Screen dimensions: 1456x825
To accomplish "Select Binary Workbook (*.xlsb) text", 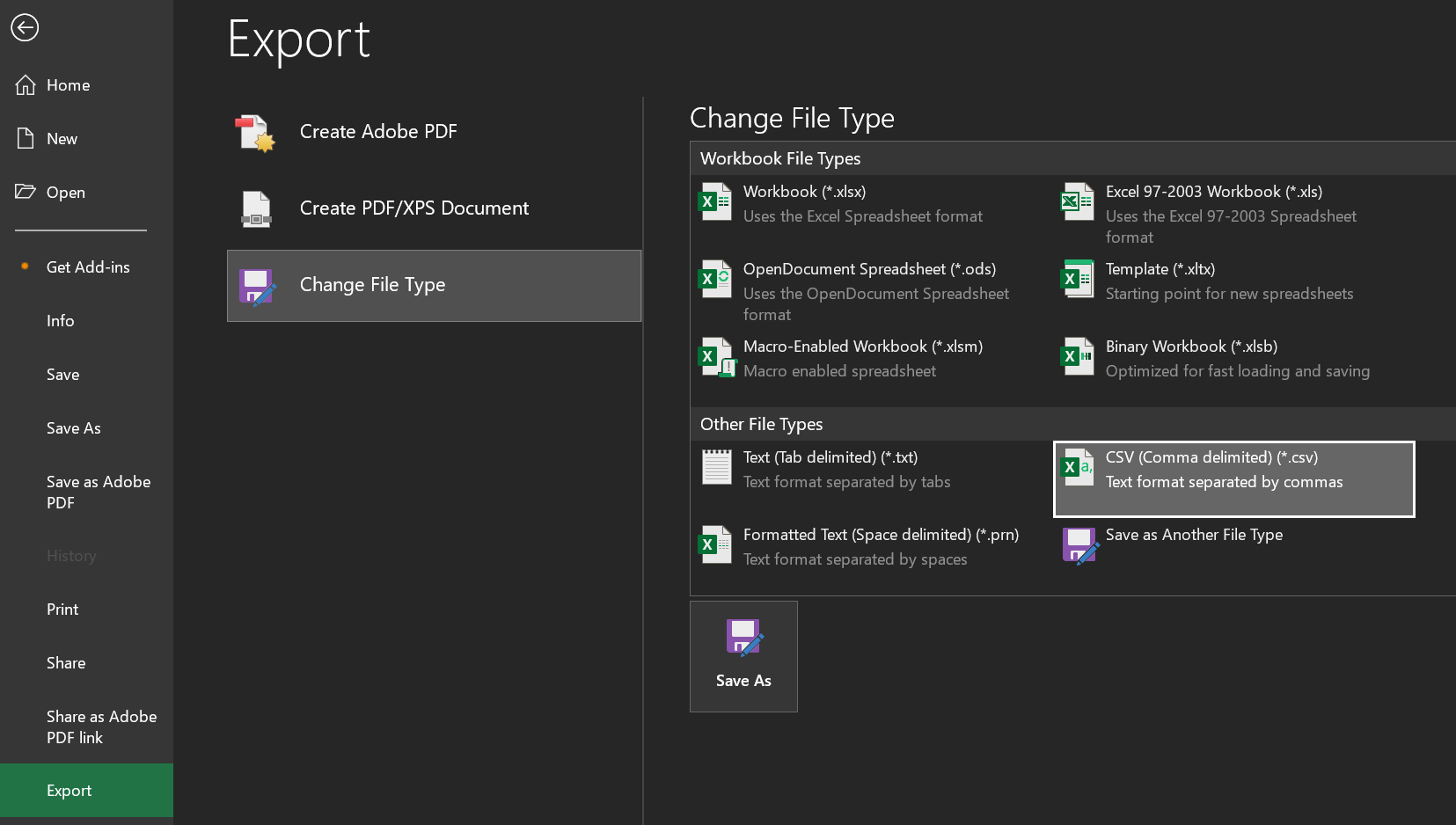I will [1191, 347].
